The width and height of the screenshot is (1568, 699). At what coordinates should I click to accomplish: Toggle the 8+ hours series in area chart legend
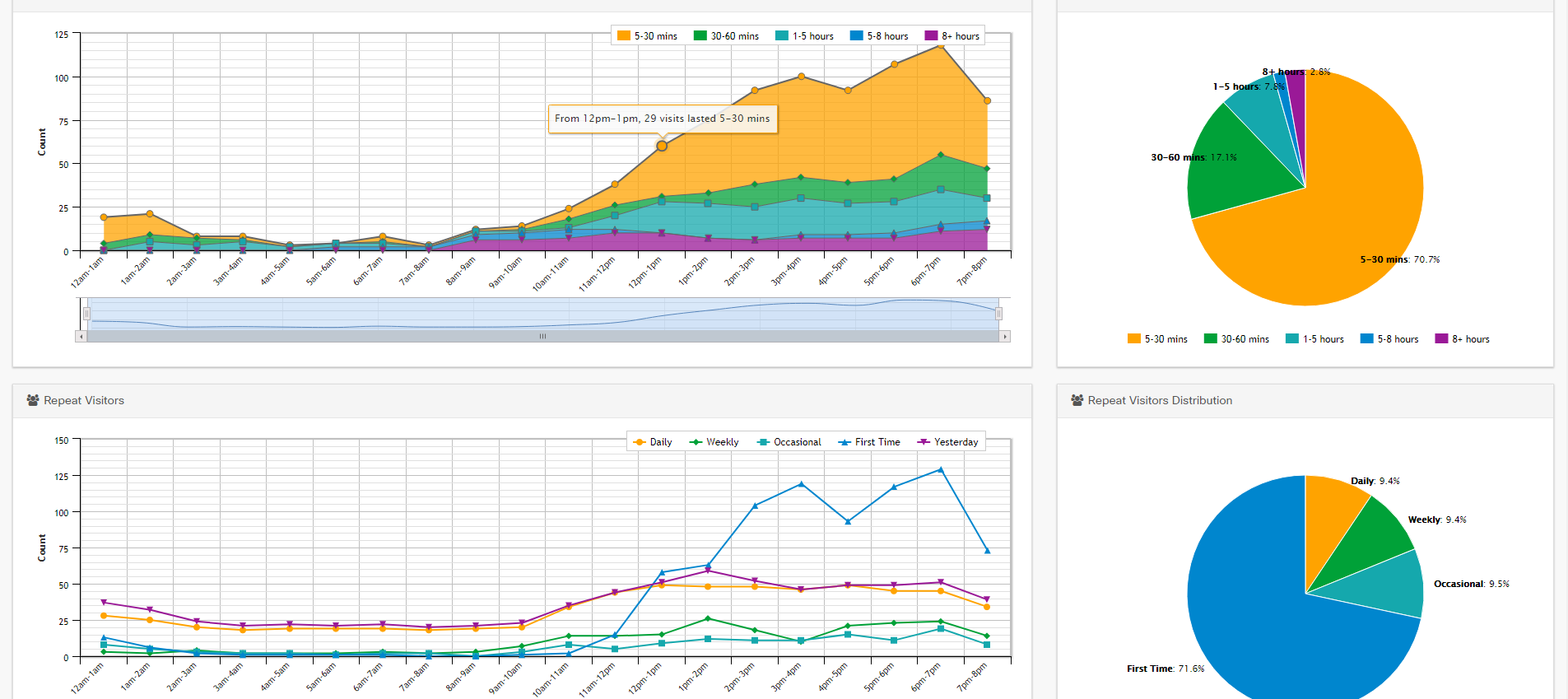click(952, 36)
